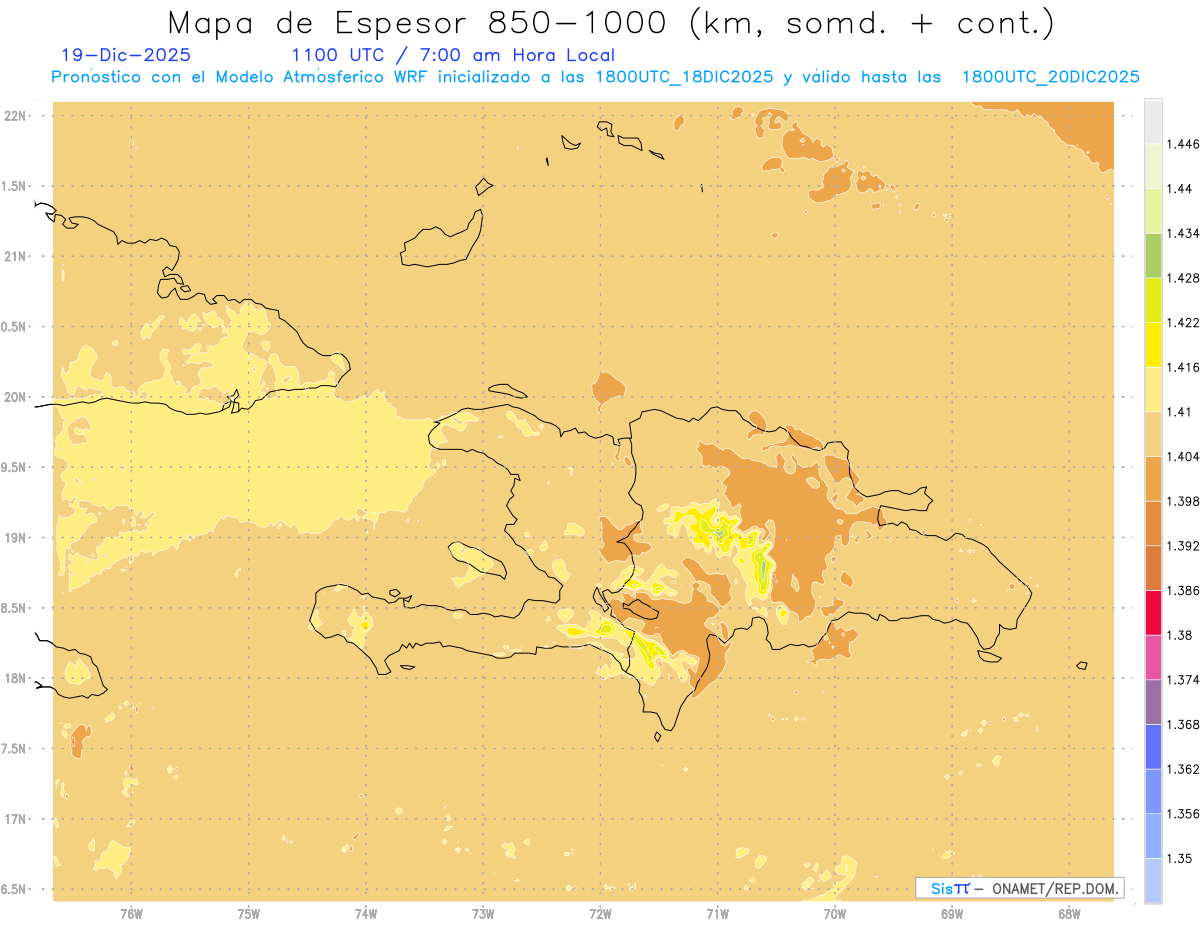Click the longitude label "68W"
This screenshot has height=927, width=1200.
click(1069, 914)
